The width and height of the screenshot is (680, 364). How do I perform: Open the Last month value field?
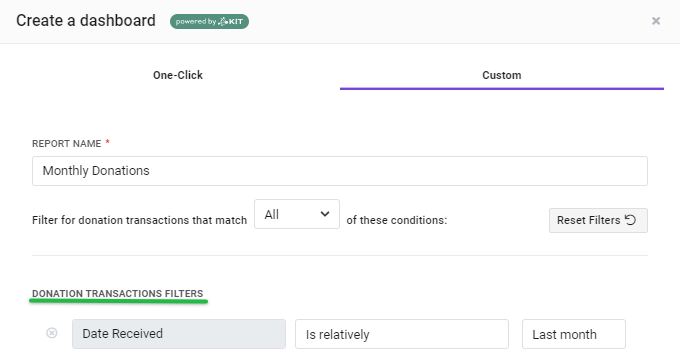(x=574, y=334)
